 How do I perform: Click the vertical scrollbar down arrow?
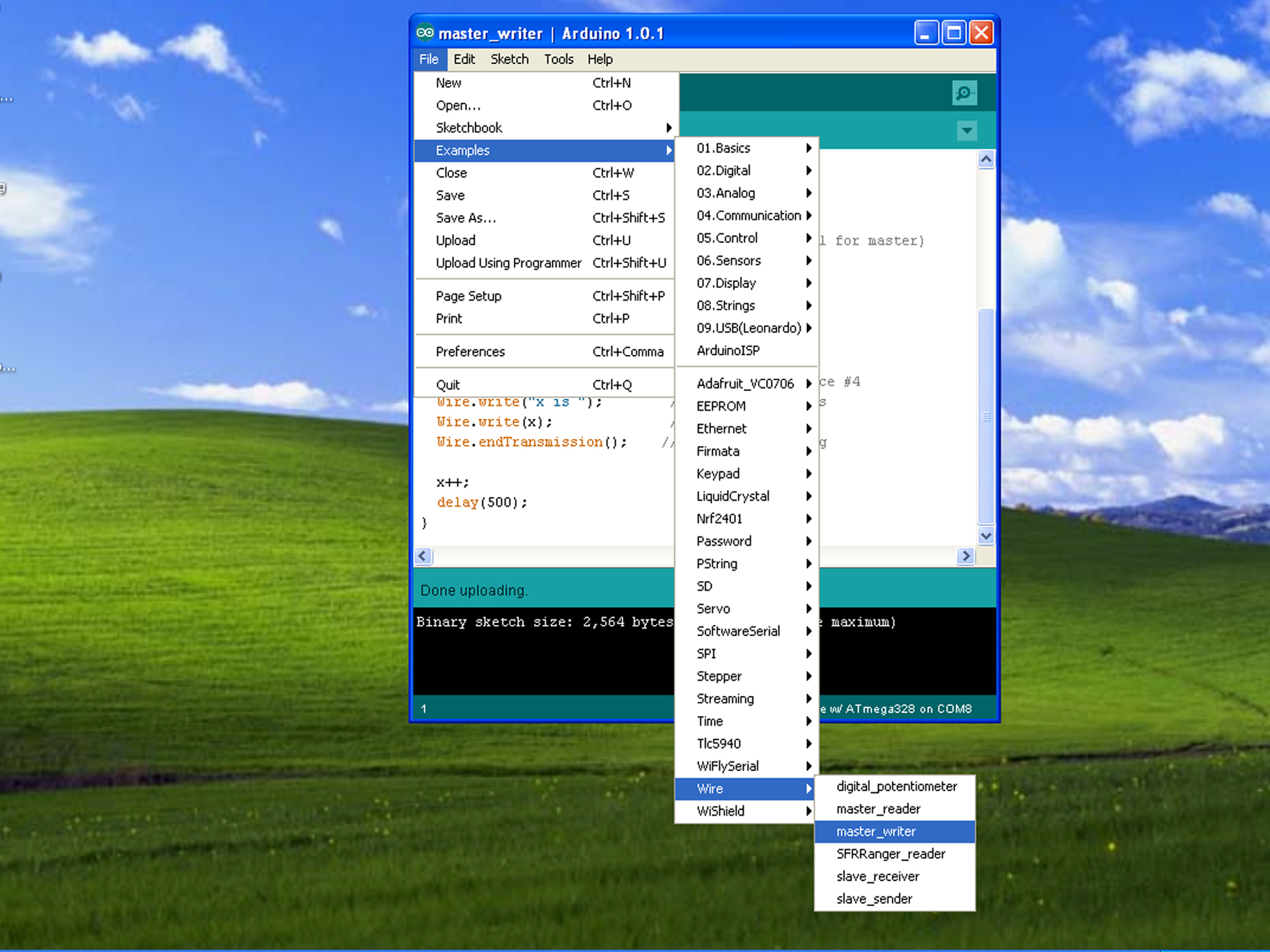(986, 536)
